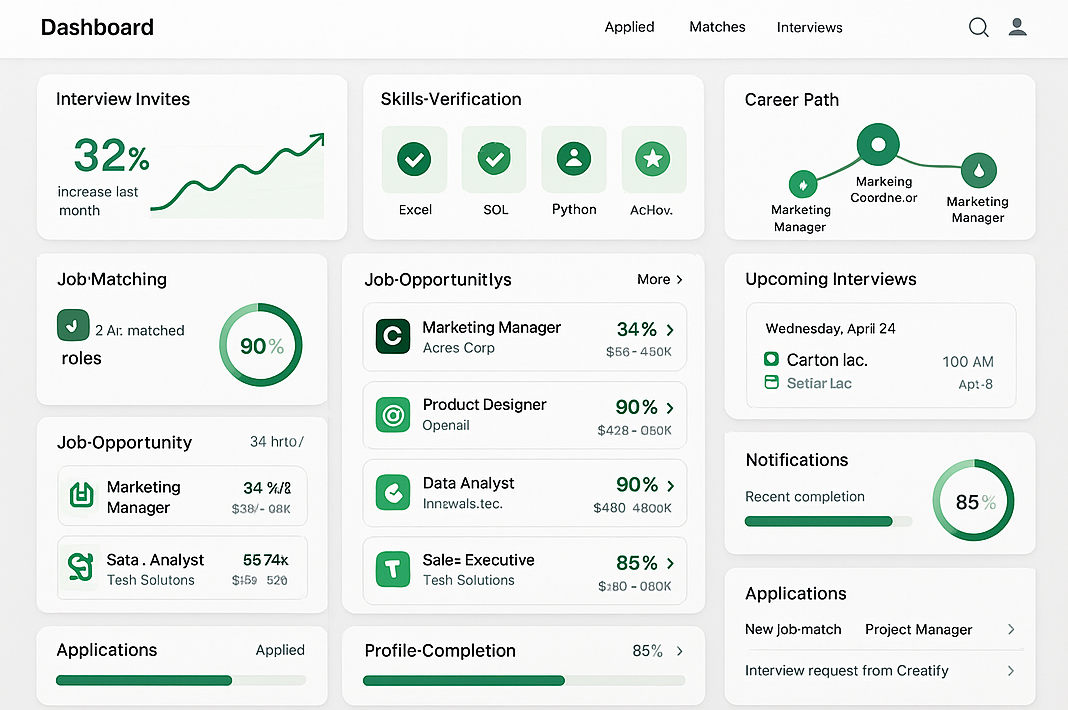Switch to the Matches tab
Viewport: 1068px width, 710px height.
[x=717, y=27]
